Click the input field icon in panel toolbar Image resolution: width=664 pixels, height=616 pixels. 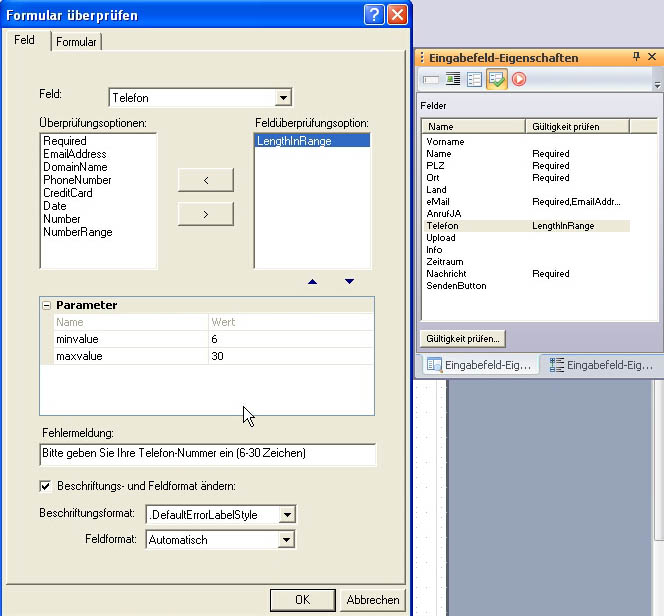click(431, 79)
